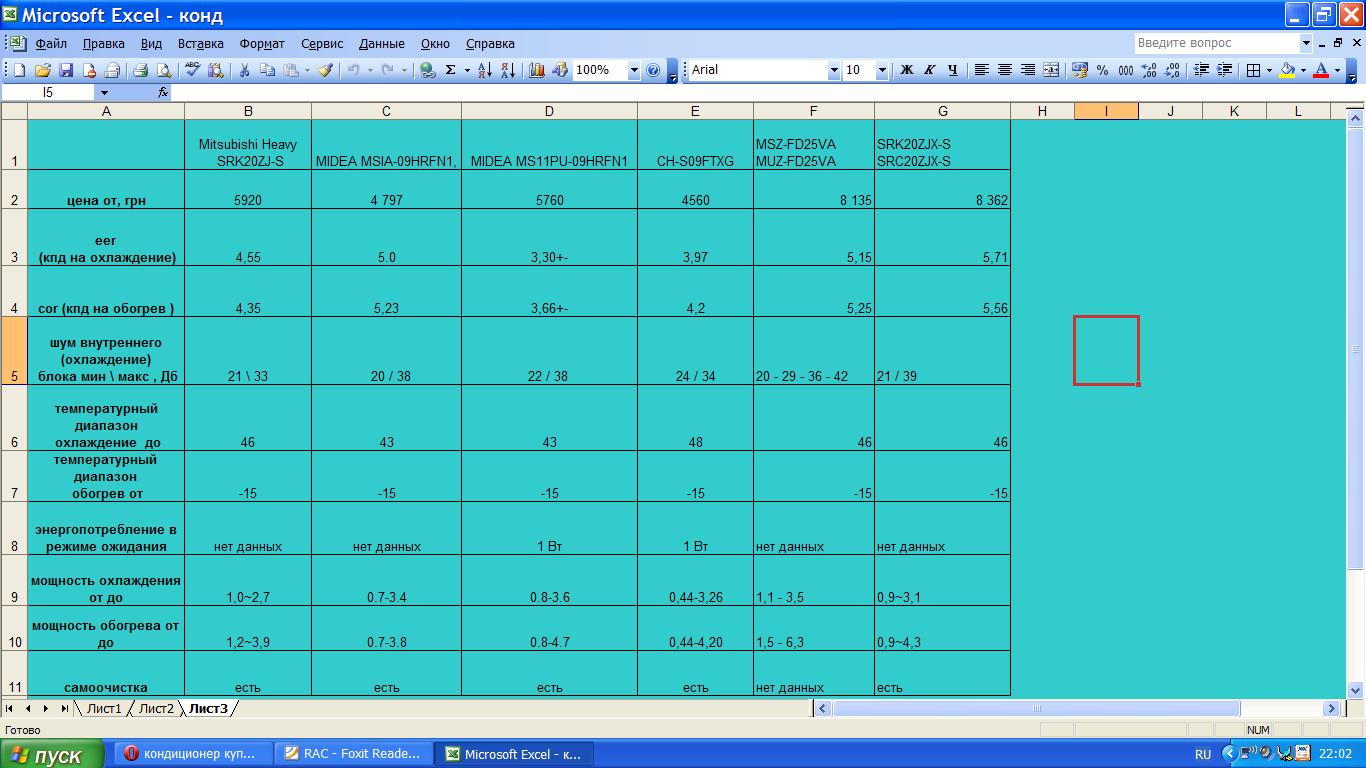This screenshot has width=1366, height=768.
Task: Paste clipboard contents with the Paste icon
Action: pyautogui.click(x=291, y=70)
